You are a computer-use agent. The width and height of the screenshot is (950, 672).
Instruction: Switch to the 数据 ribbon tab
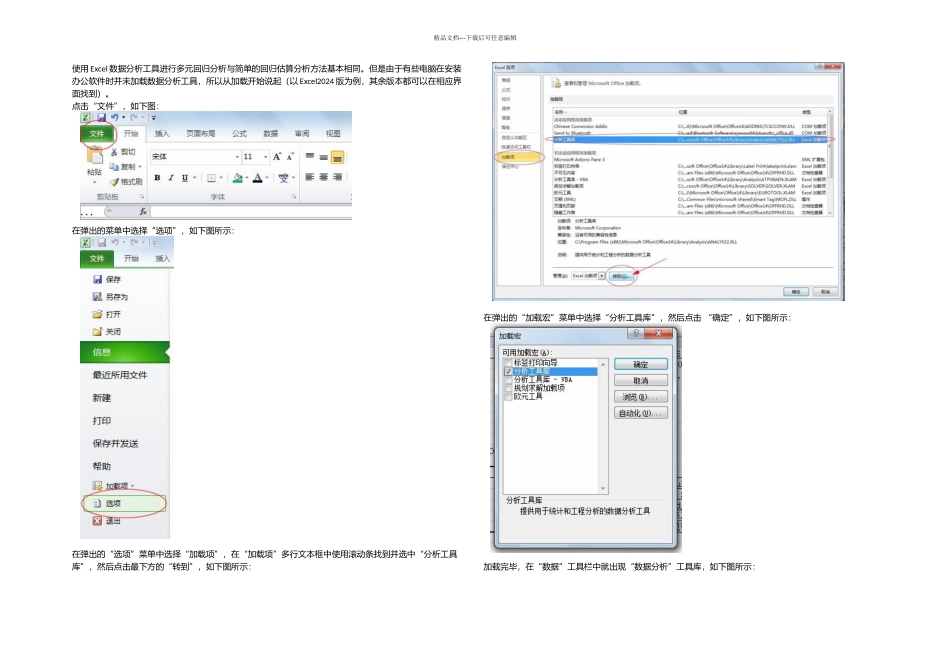tap(271, 133)
